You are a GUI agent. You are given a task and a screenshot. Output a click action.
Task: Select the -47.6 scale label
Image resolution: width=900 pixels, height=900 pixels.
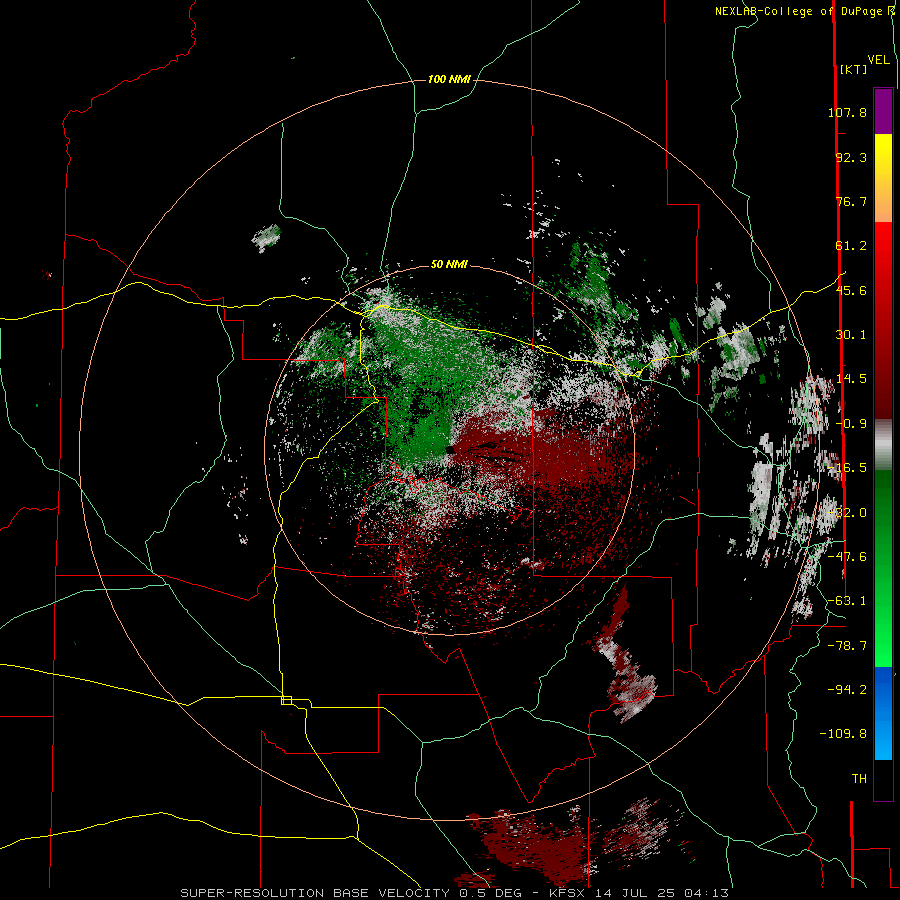click(847, 557)
